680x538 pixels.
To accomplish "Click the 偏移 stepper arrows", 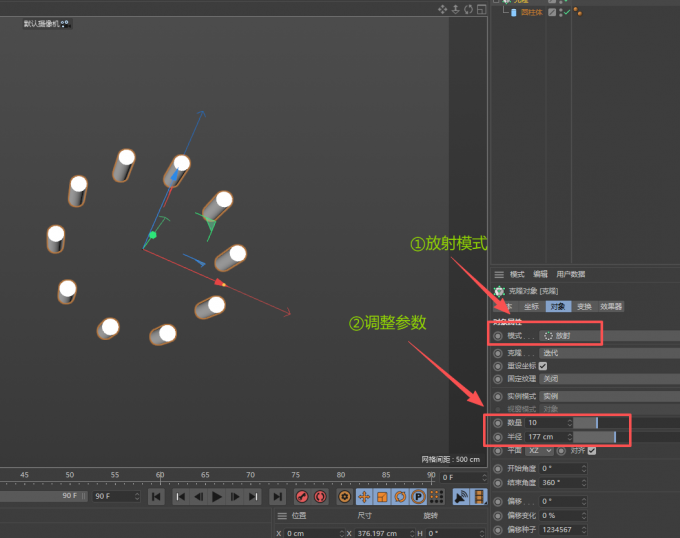I will click(584, 502).
